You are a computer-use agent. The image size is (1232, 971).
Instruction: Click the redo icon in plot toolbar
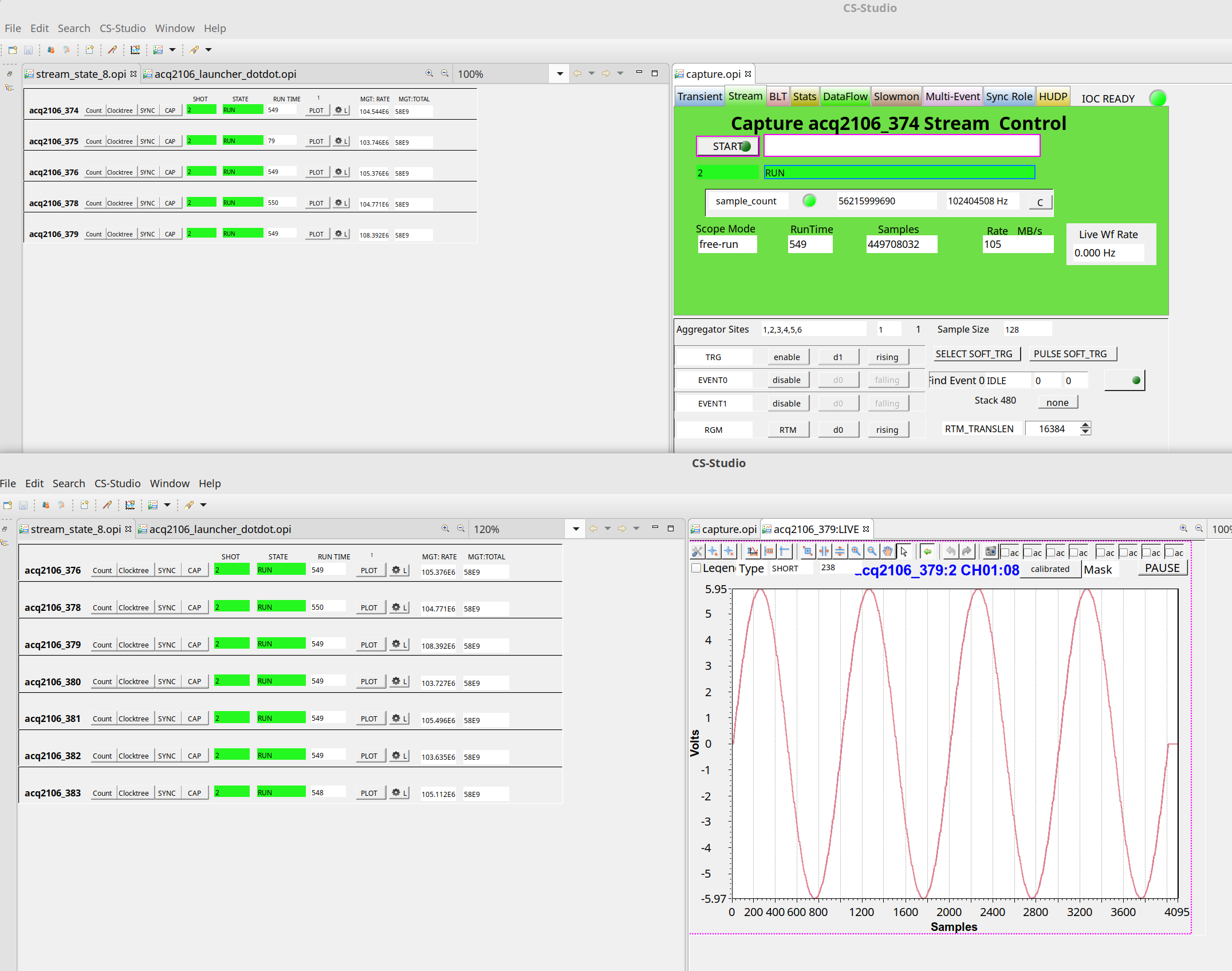[967, 551]
